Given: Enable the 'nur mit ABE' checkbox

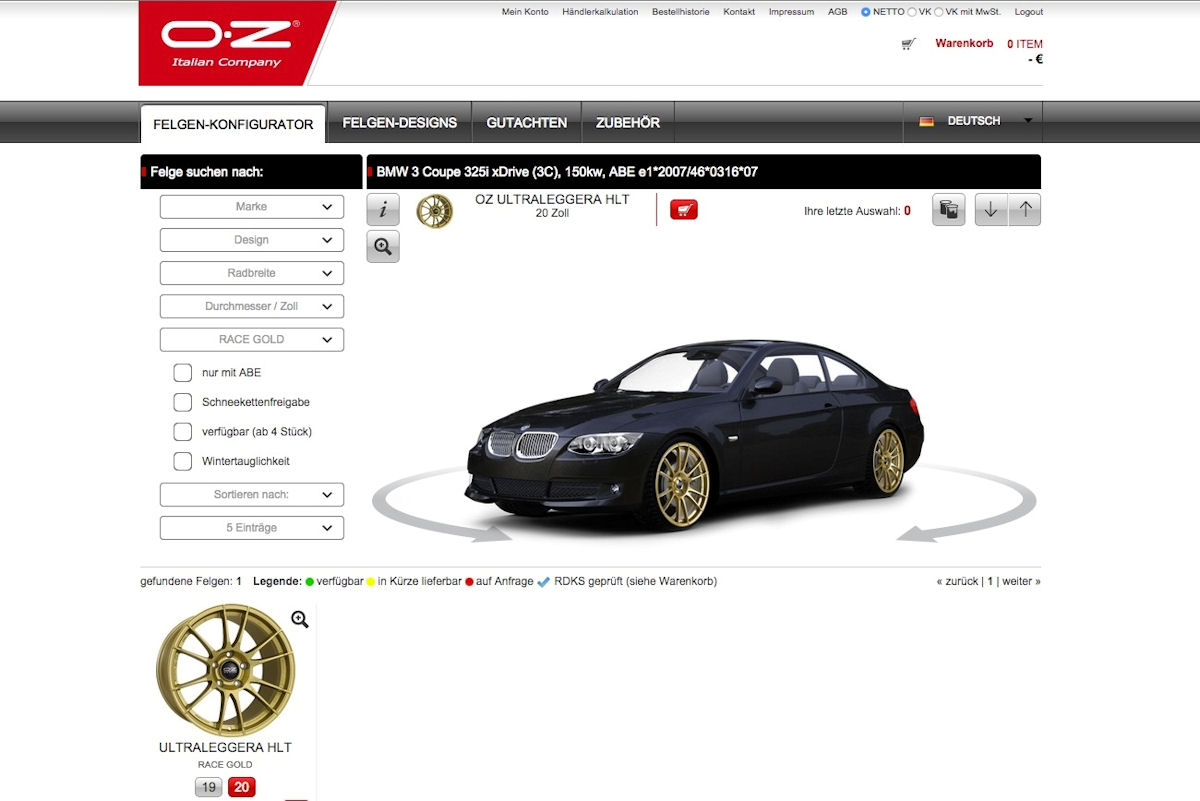Looking at the screenshot, I should (183, 372).
